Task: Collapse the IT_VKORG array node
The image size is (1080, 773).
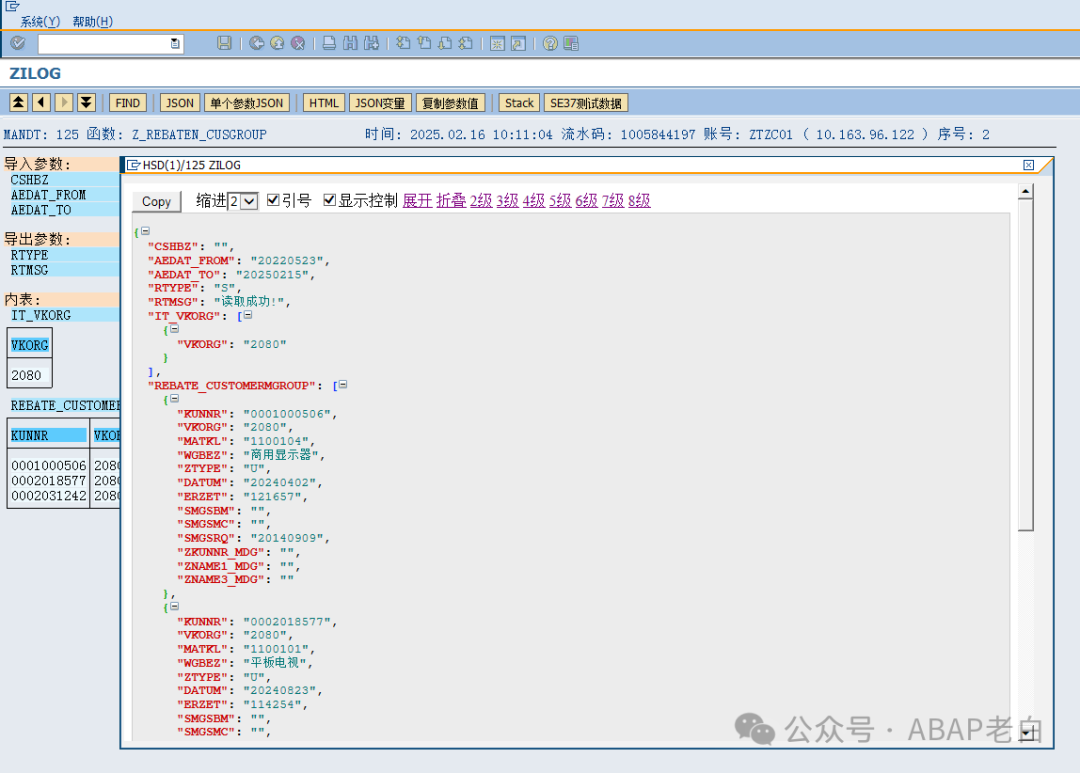Action: (248, 314)
